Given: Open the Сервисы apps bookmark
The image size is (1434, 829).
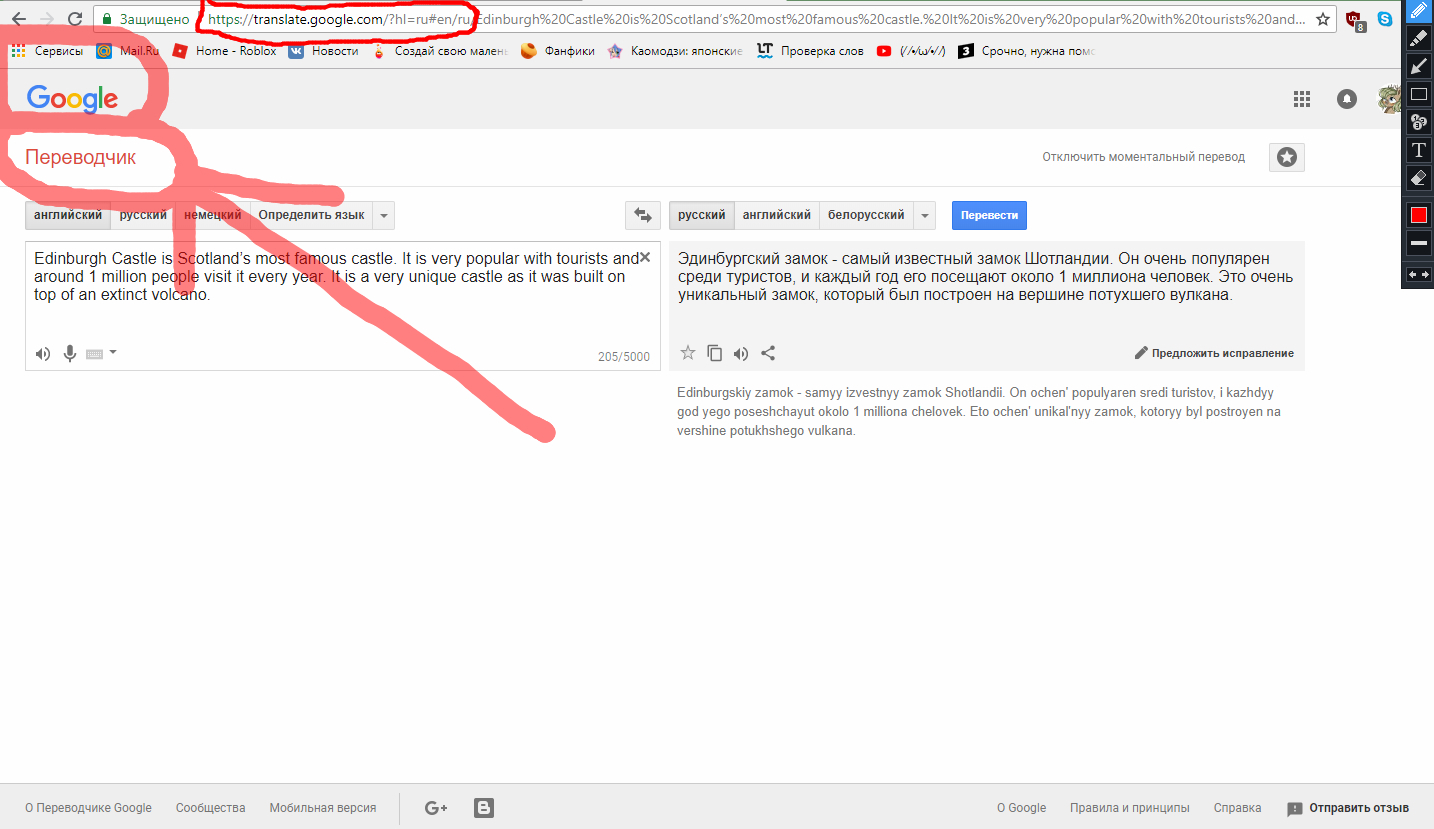Looking at the screenshot, I should pyautogui.click(x=47, y=51).
